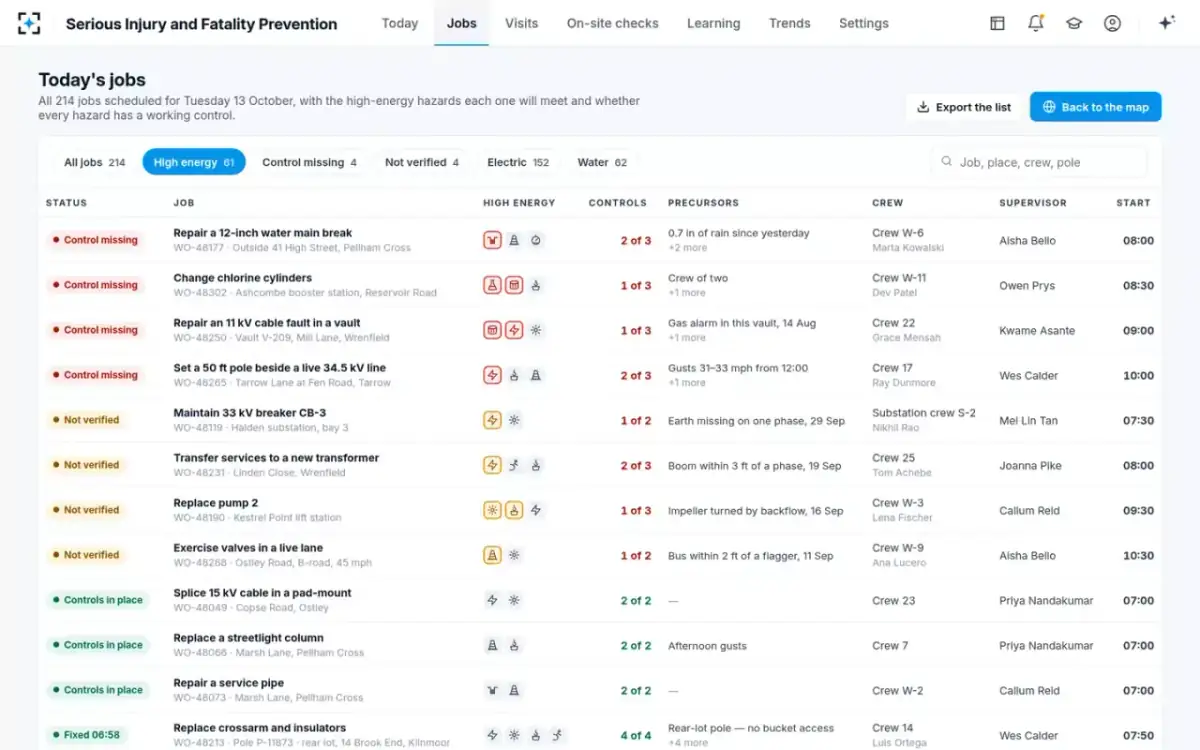Click the red lightning icon on 11 kV cable fault row

(514, 330)
